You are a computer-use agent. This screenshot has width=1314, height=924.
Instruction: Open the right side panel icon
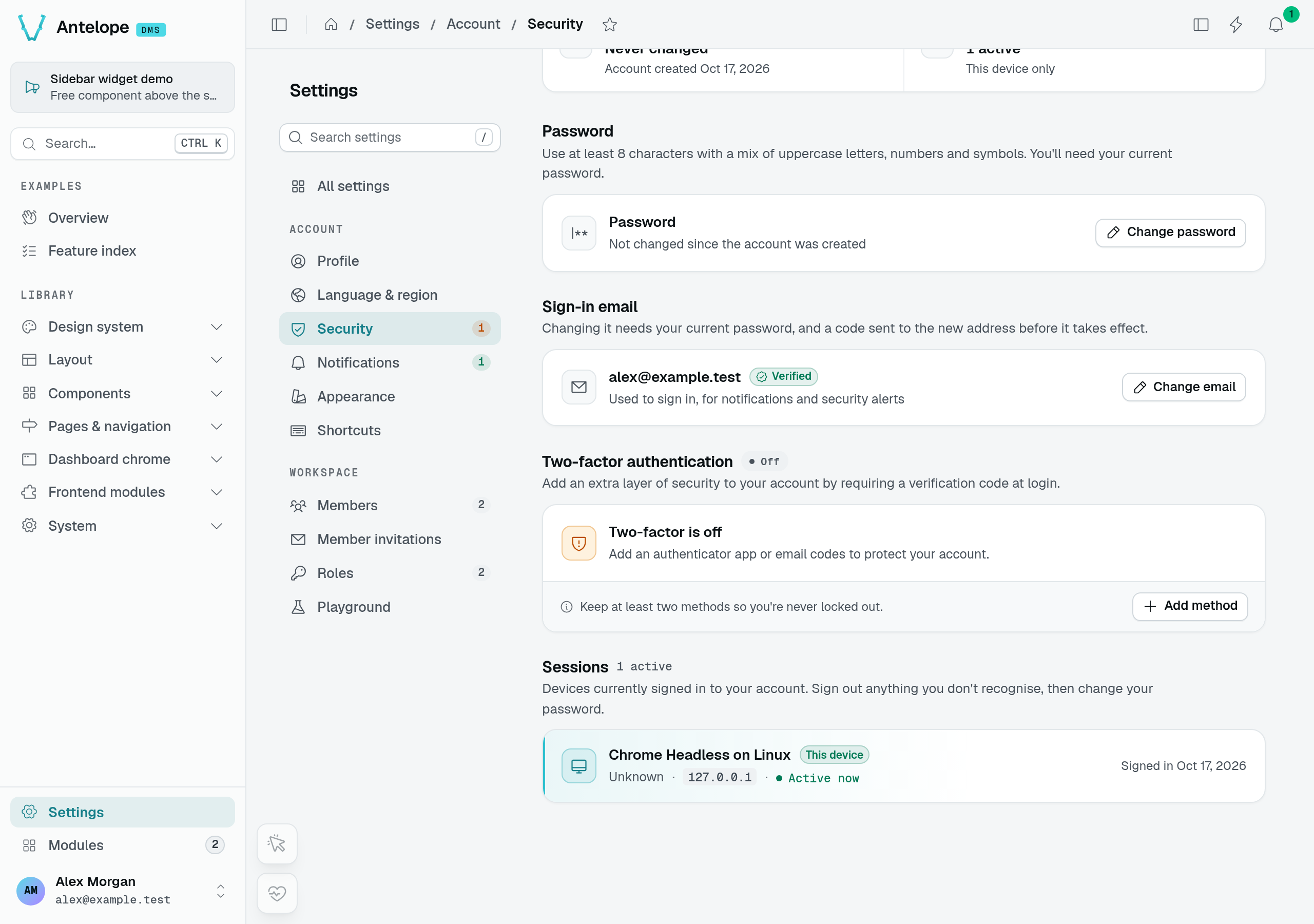(1201, 25)
